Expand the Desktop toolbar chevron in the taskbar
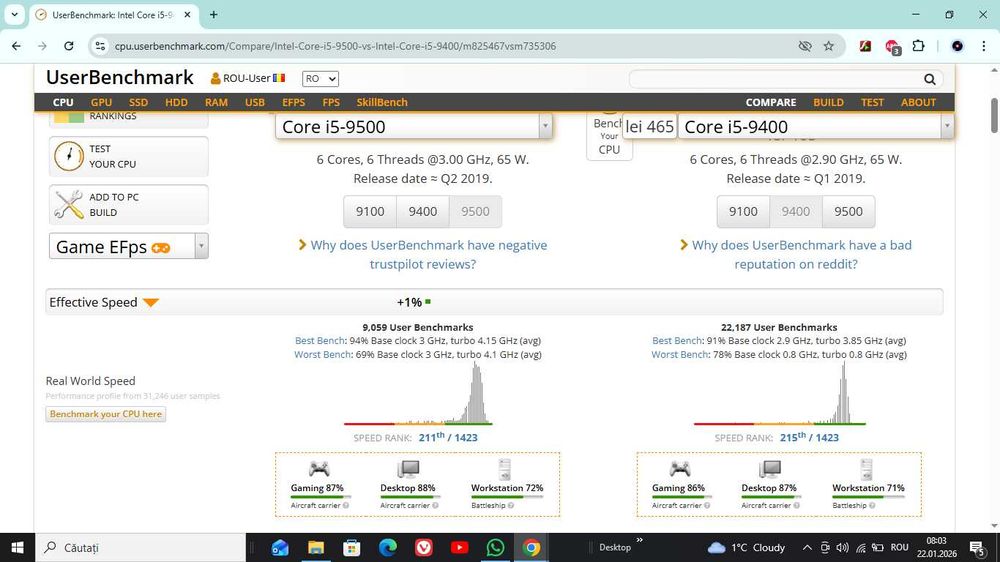 tap(639, 540)
